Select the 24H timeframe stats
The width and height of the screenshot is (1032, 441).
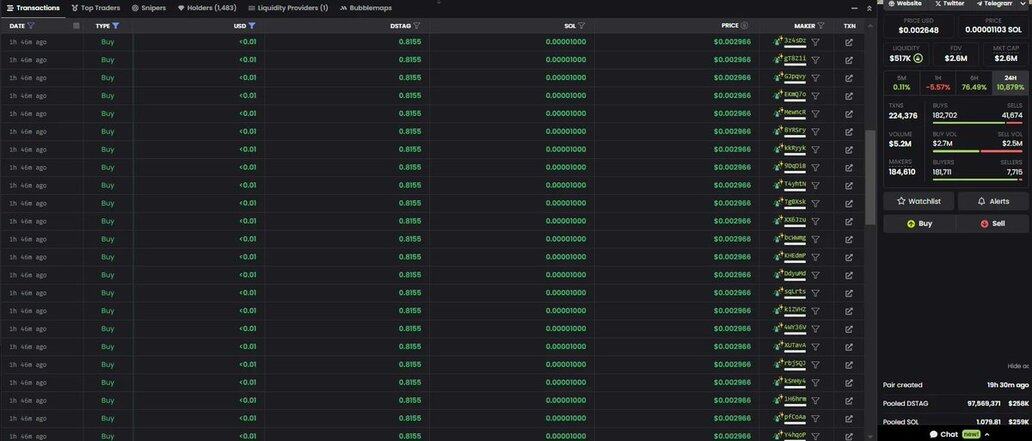[x=1010, y=82]
